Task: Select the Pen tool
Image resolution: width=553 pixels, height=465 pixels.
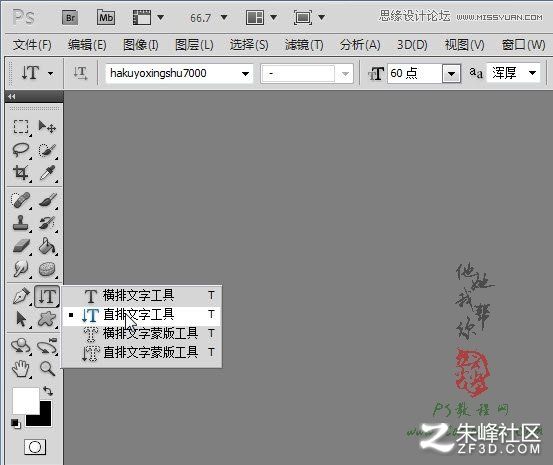Action: click(21, 296)
